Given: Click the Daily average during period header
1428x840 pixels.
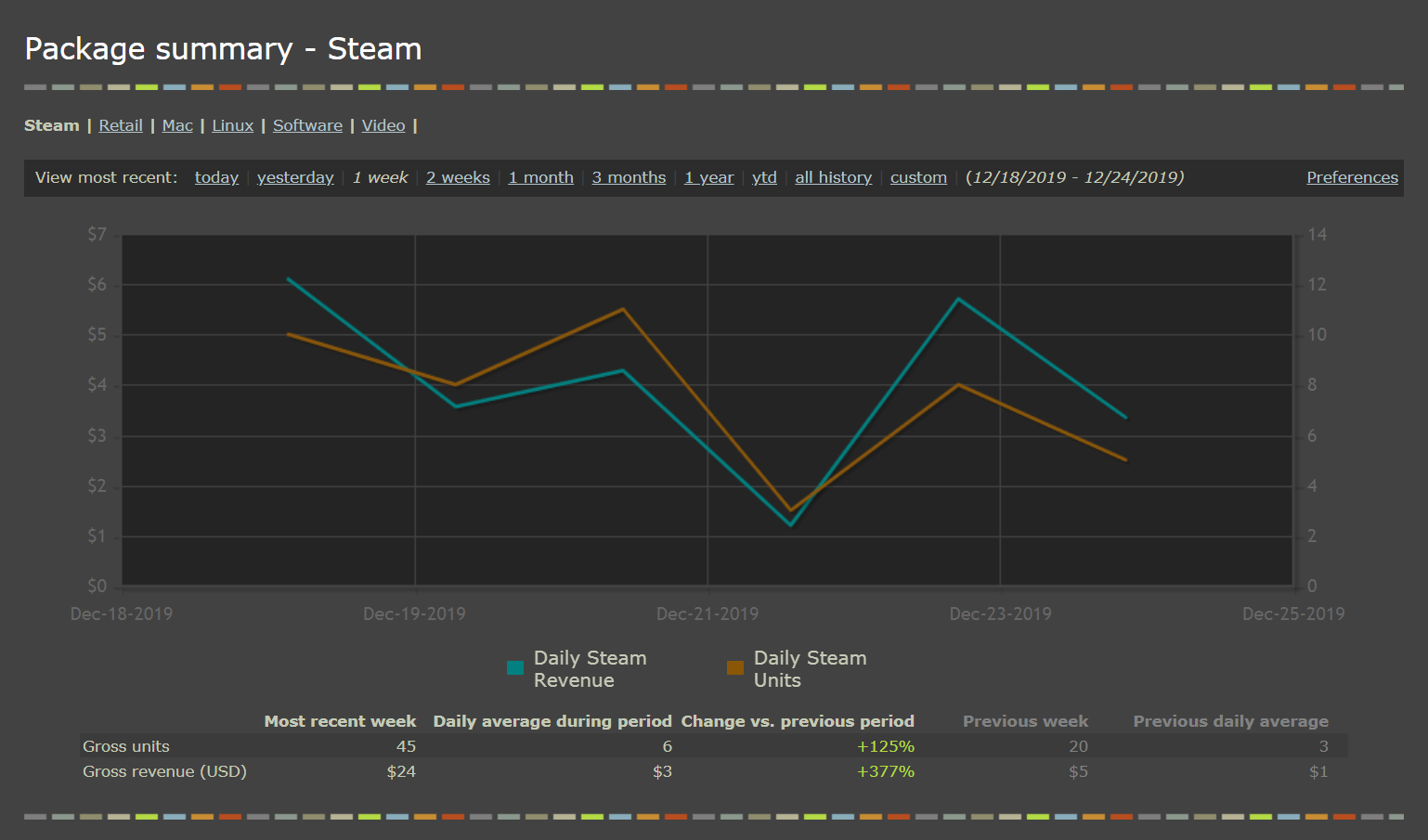Looking at the screenshot, I should point(552,721).
